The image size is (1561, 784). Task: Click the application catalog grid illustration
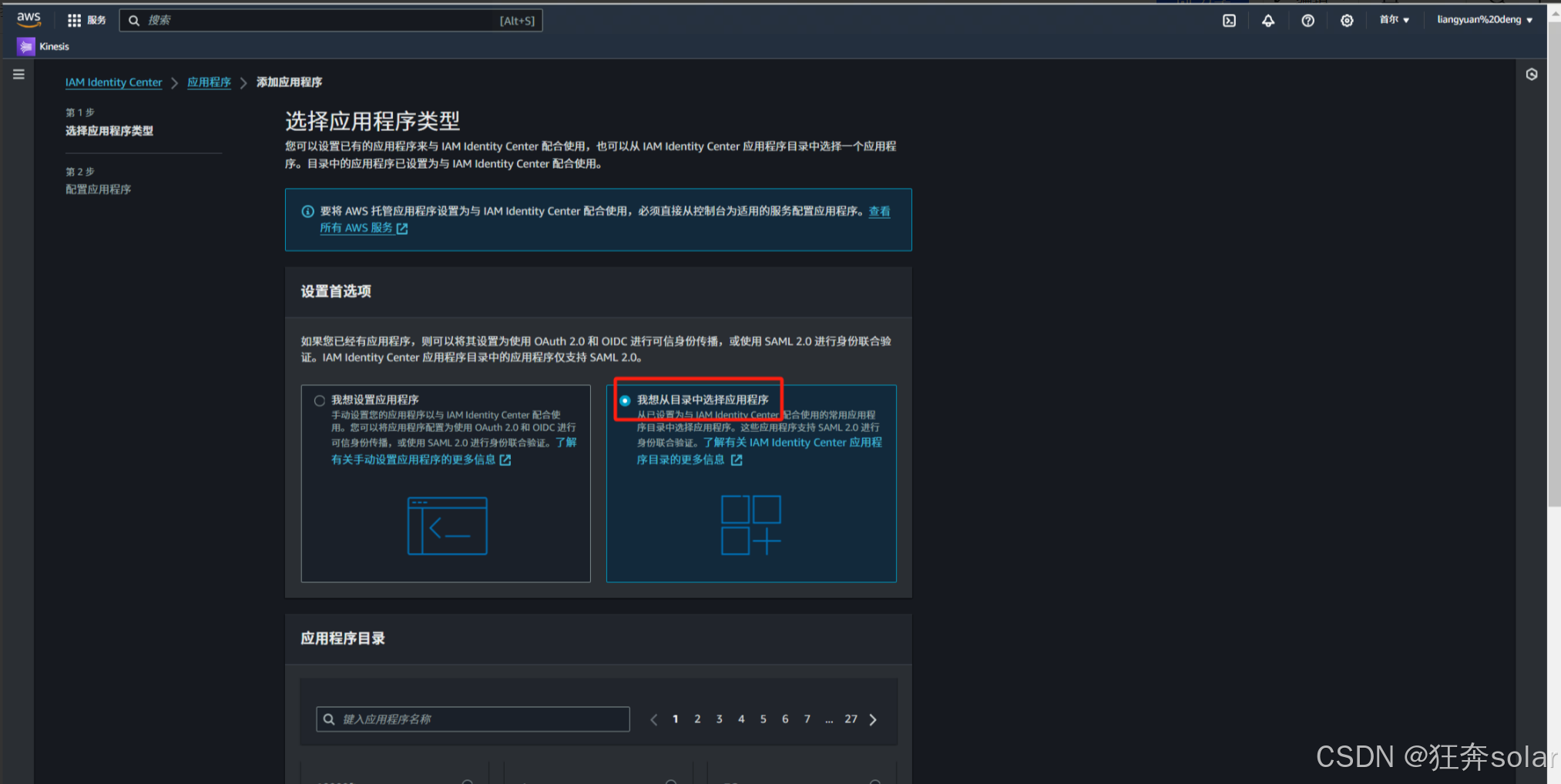750,525
